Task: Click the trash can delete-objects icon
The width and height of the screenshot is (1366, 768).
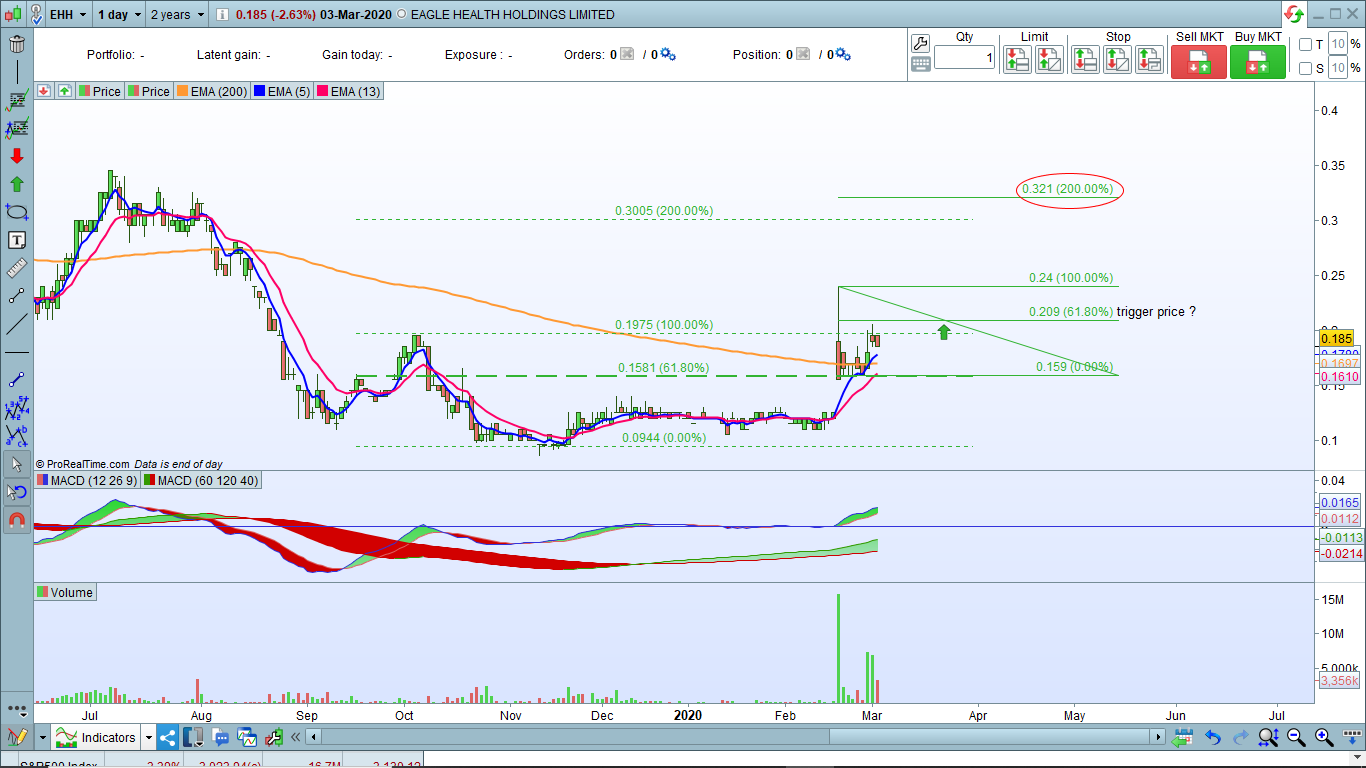Action: pyautogui.click(x=16, y=45)
